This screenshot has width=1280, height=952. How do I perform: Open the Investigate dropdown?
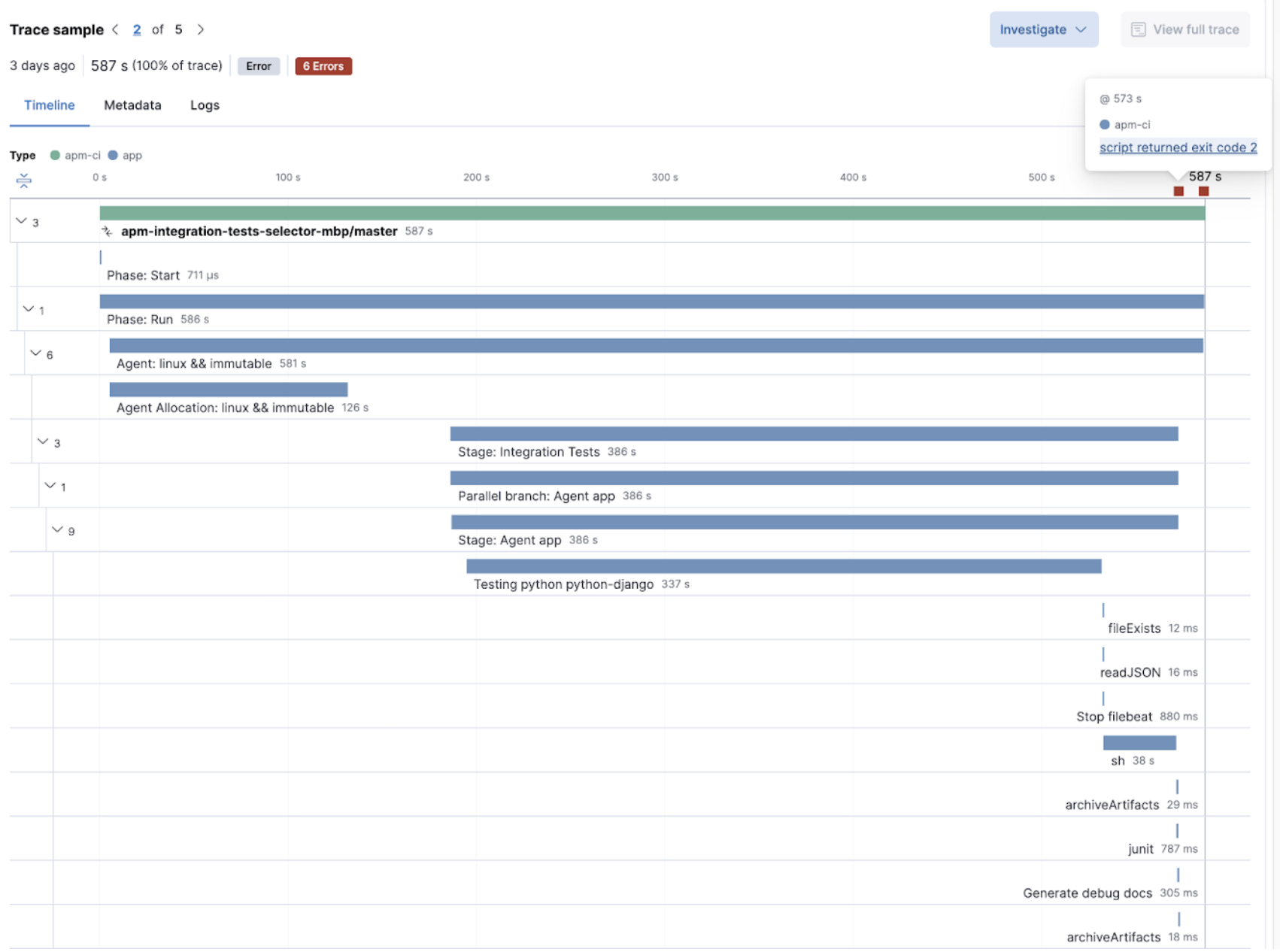point(1042,29)
